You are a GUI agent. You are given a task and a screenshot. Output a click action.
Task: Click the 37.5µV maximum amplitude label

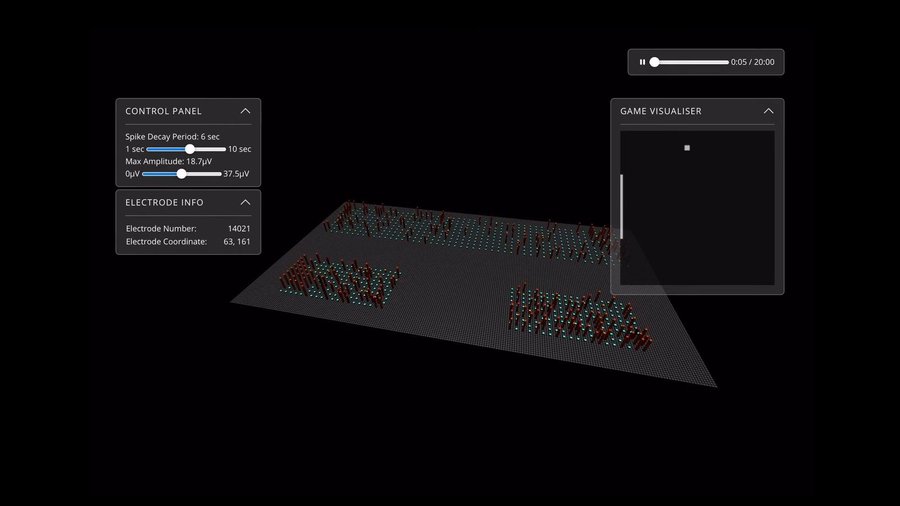click(x=236, y=173)
